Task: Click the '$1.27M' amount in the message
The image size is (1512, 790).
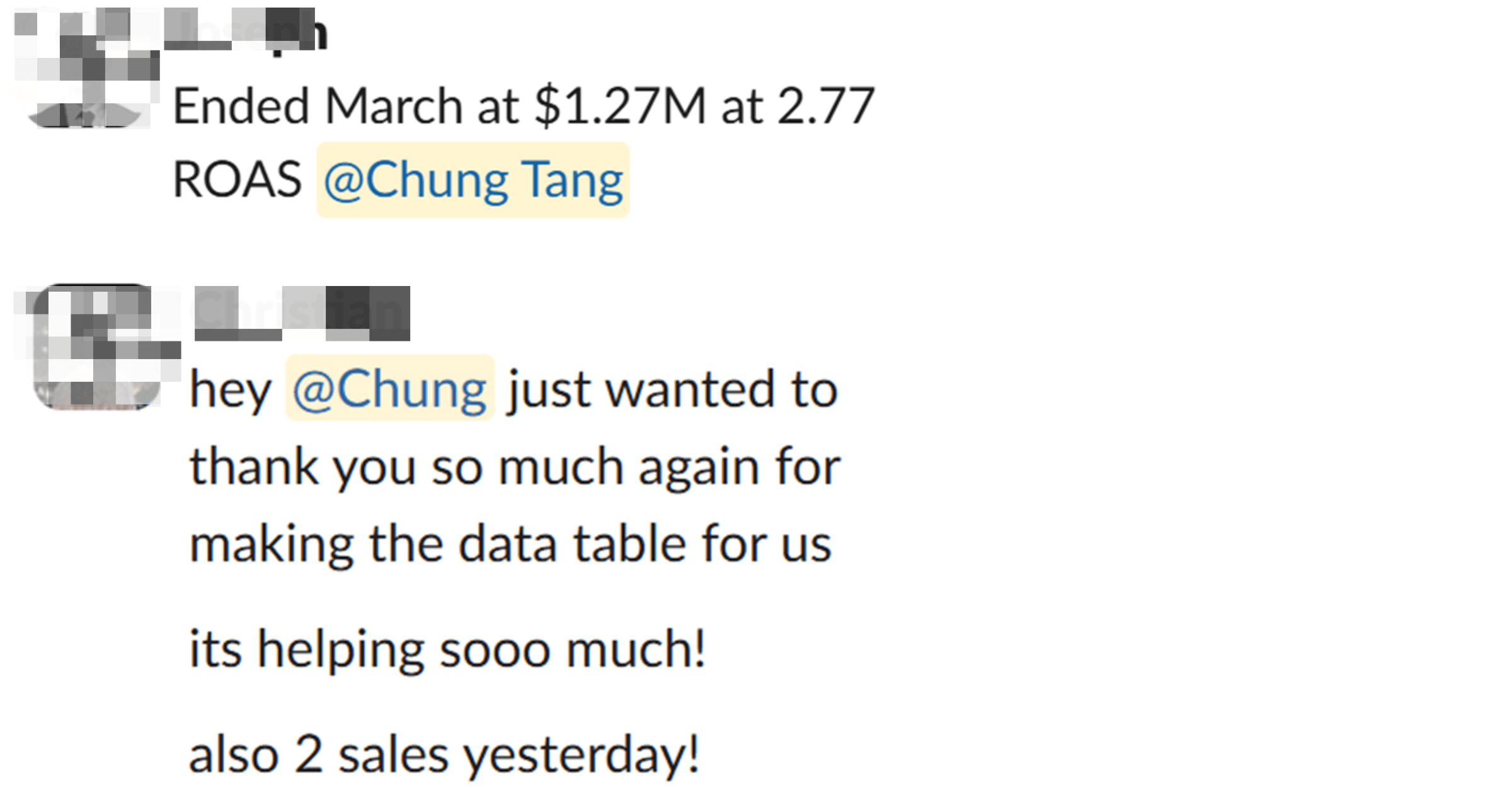Action: pos(620,106)
